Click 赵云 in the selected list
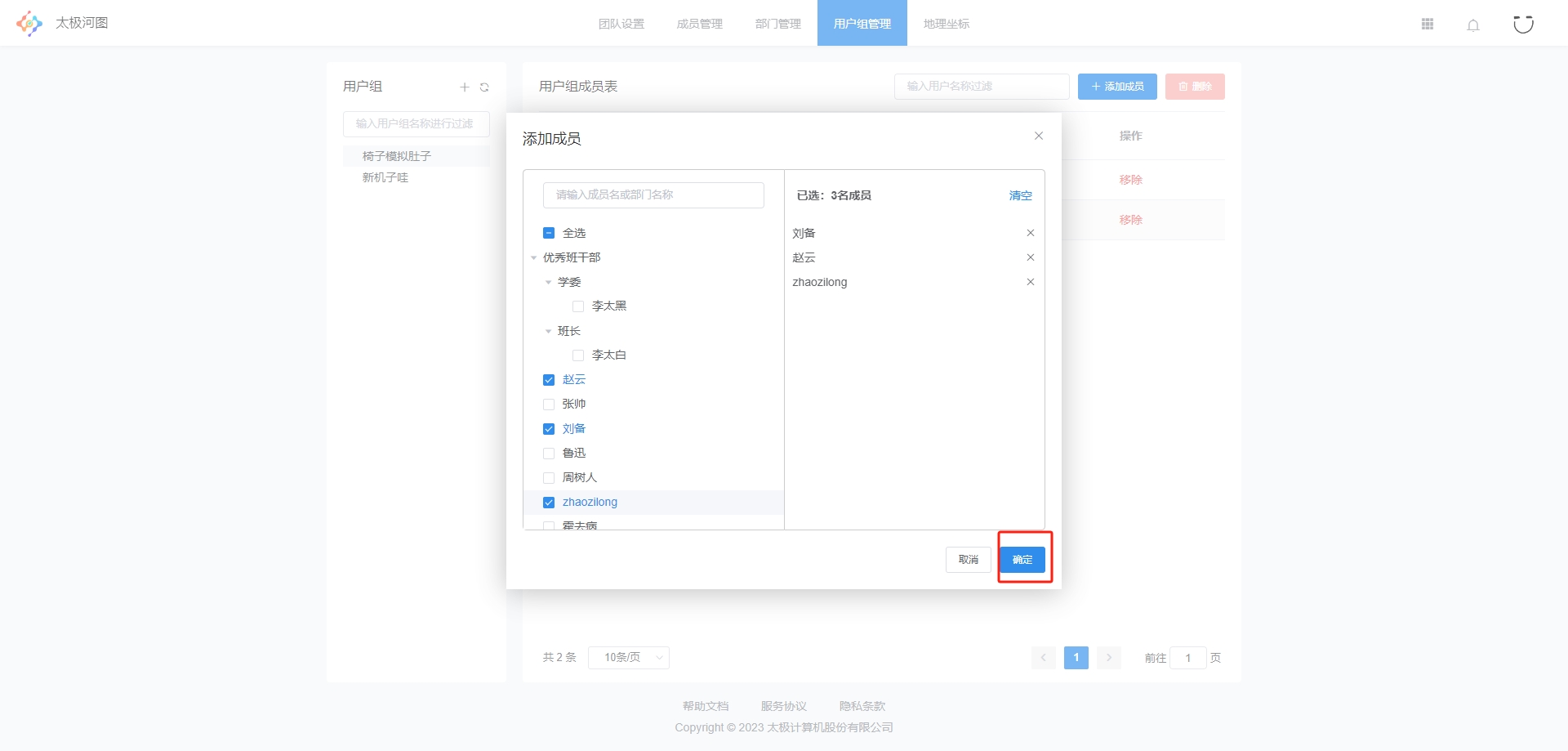Viewport: 1568px width, 751px height. point(804,257)
